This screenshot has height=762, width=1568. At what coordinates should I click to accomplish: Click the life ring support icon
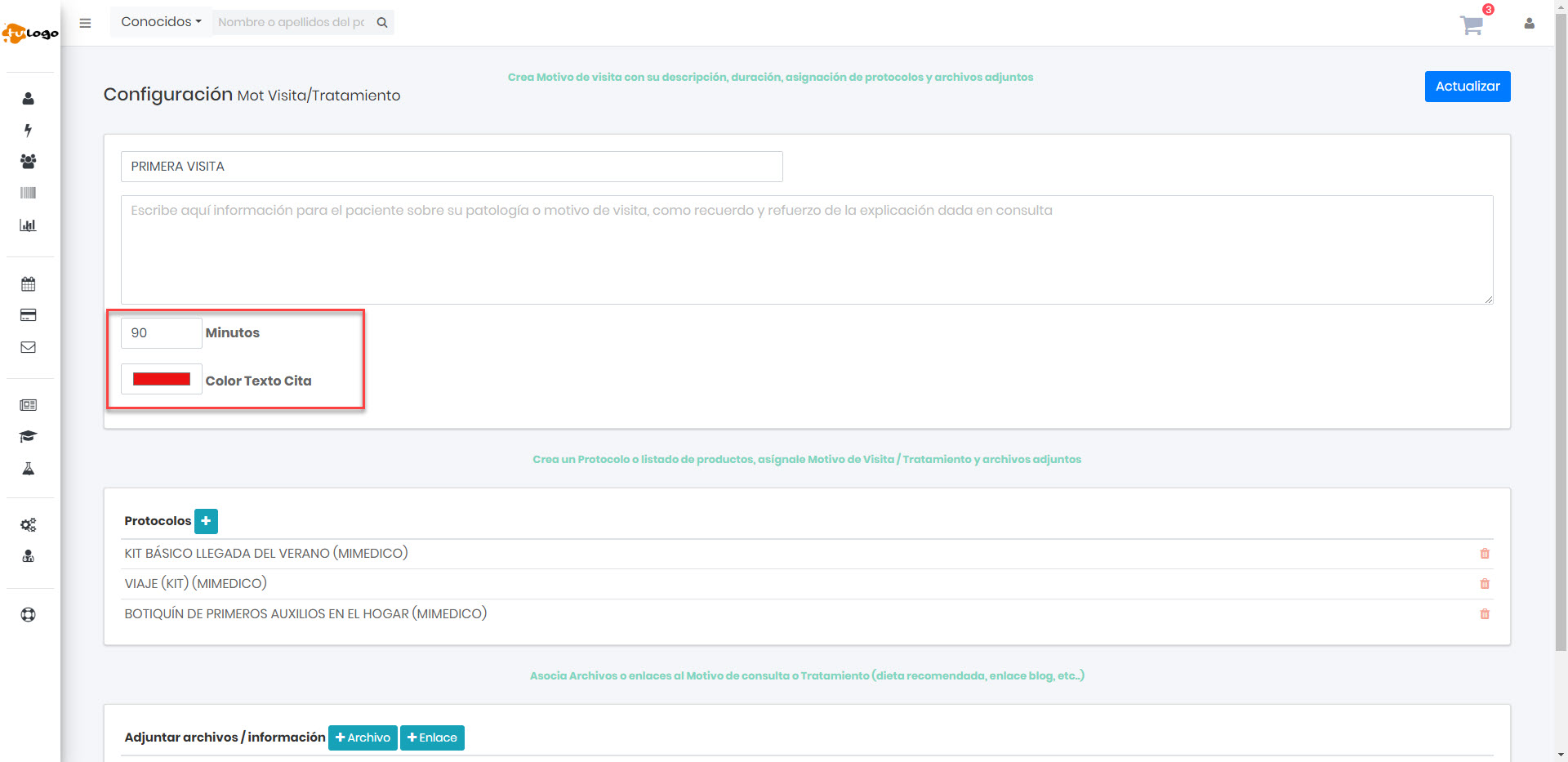click(x=29, y=615)
